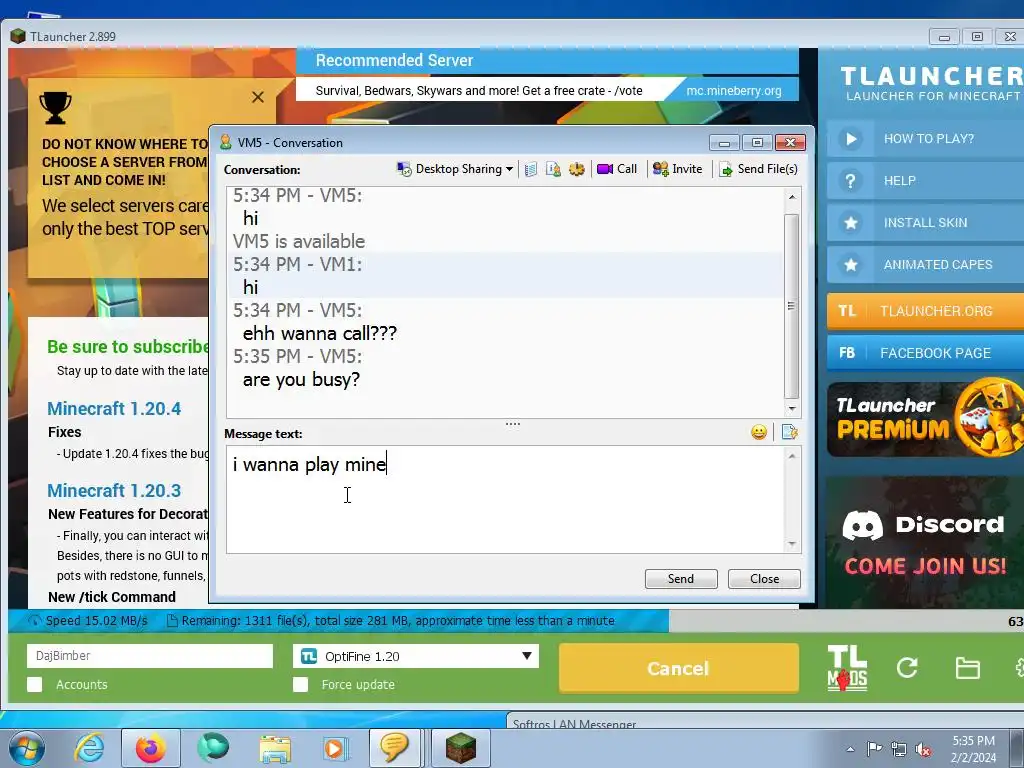
Task: Open Desktop Sharing in conversation toolbar
Action: (455, 169)
